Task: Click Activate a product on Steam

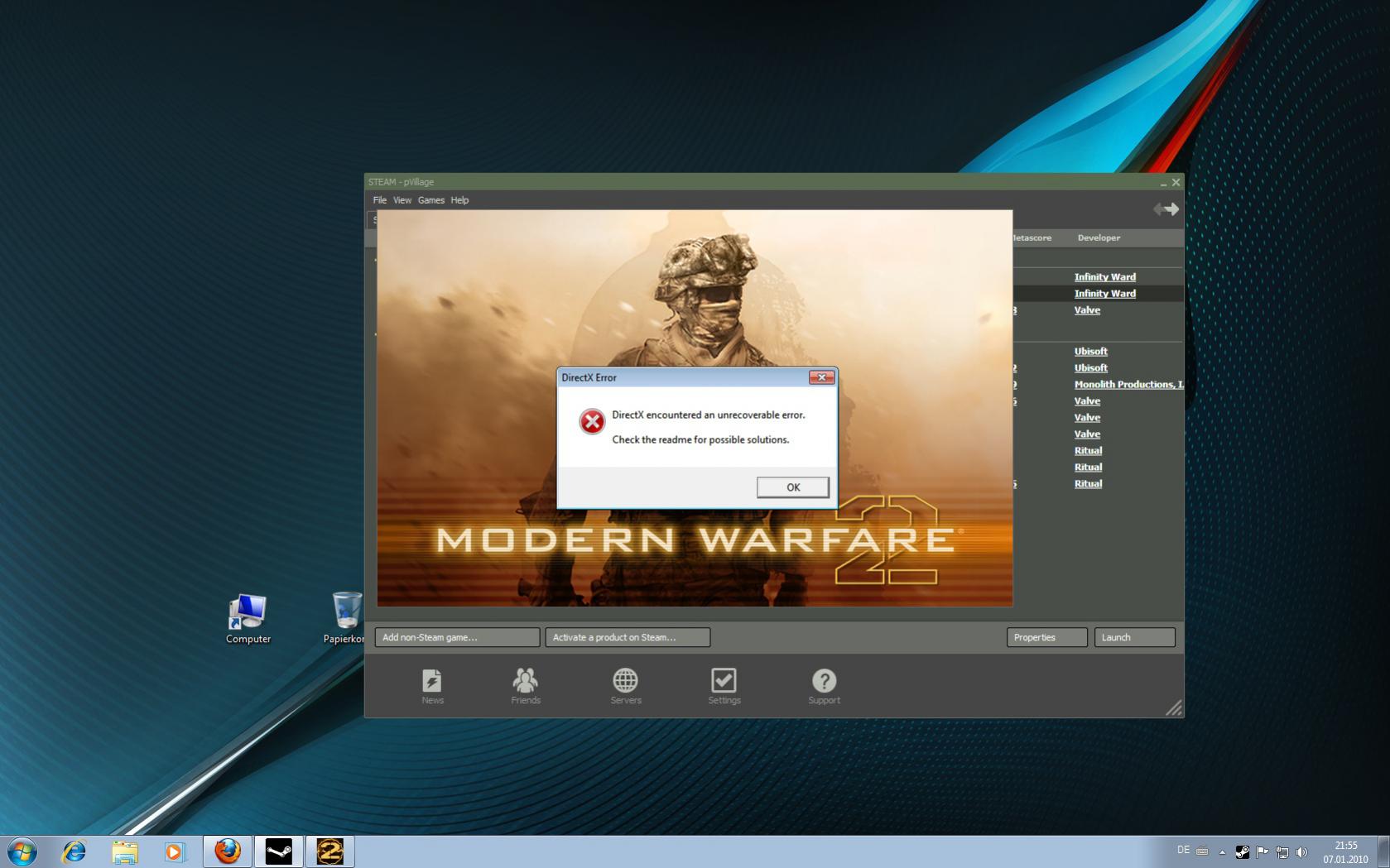Action: pyautogui.click(x=628, y=637)
